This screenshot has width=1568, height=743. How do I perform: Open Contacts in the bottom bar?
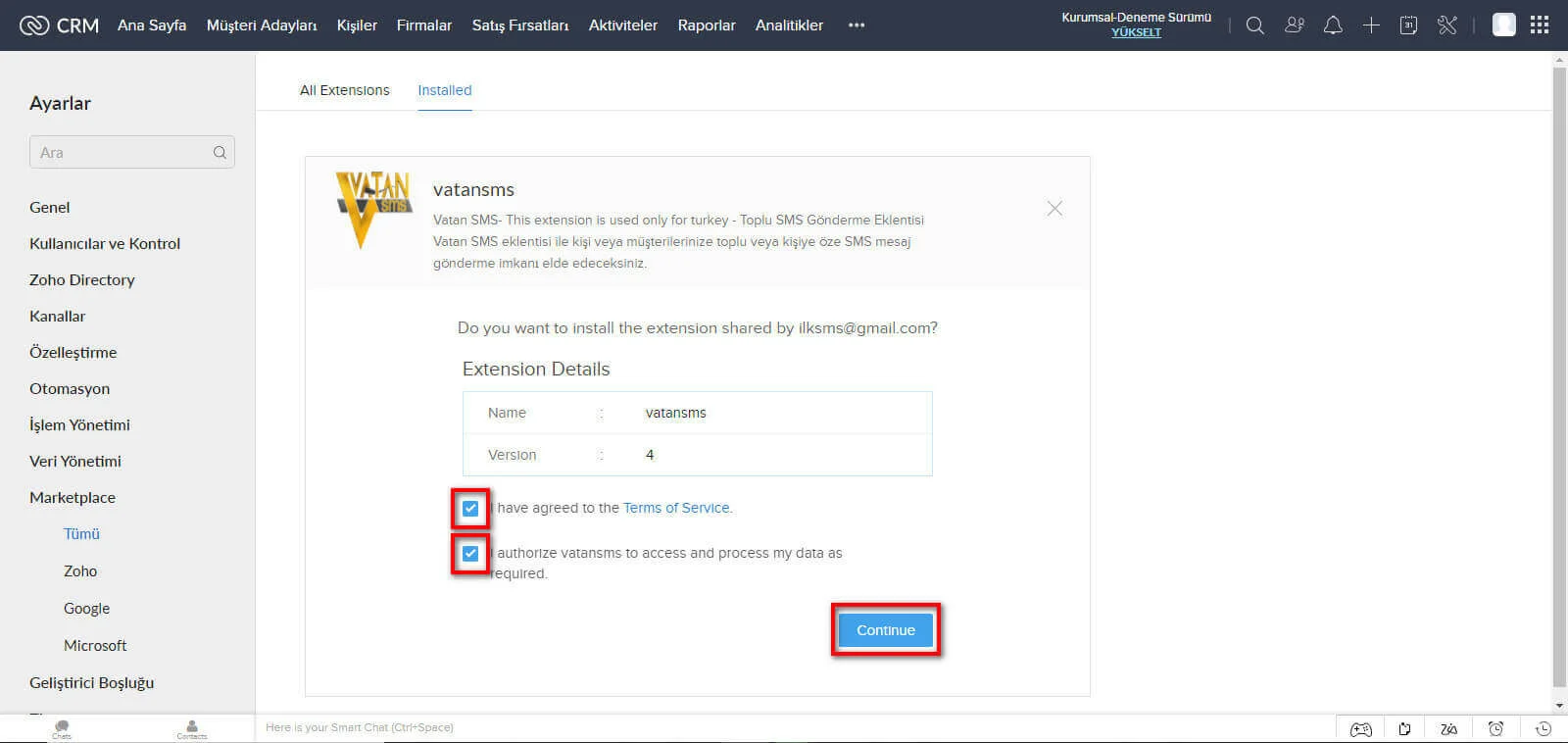(x=191, y=729)
